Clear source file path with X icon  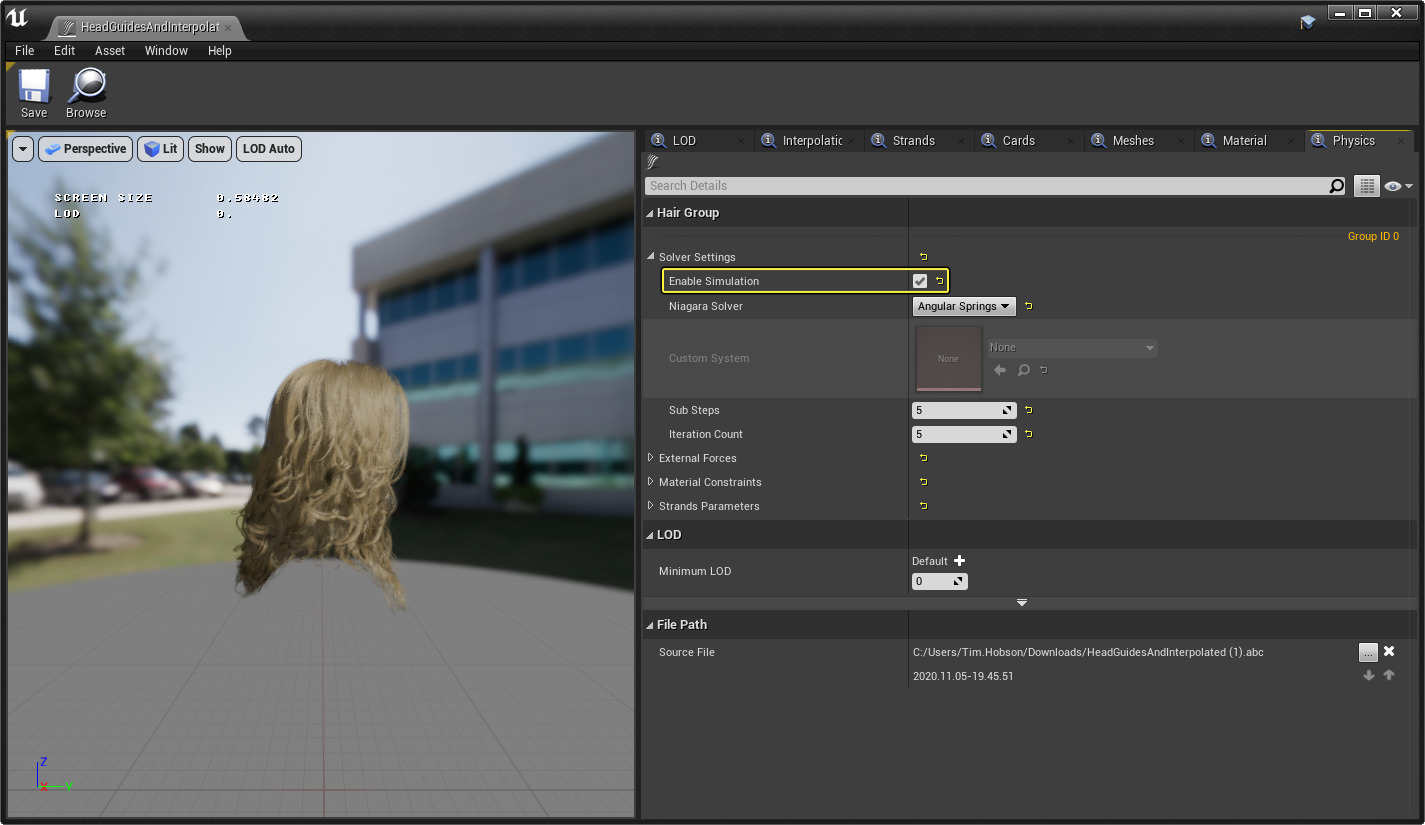pyautogui.click(x=1389, y=652)
